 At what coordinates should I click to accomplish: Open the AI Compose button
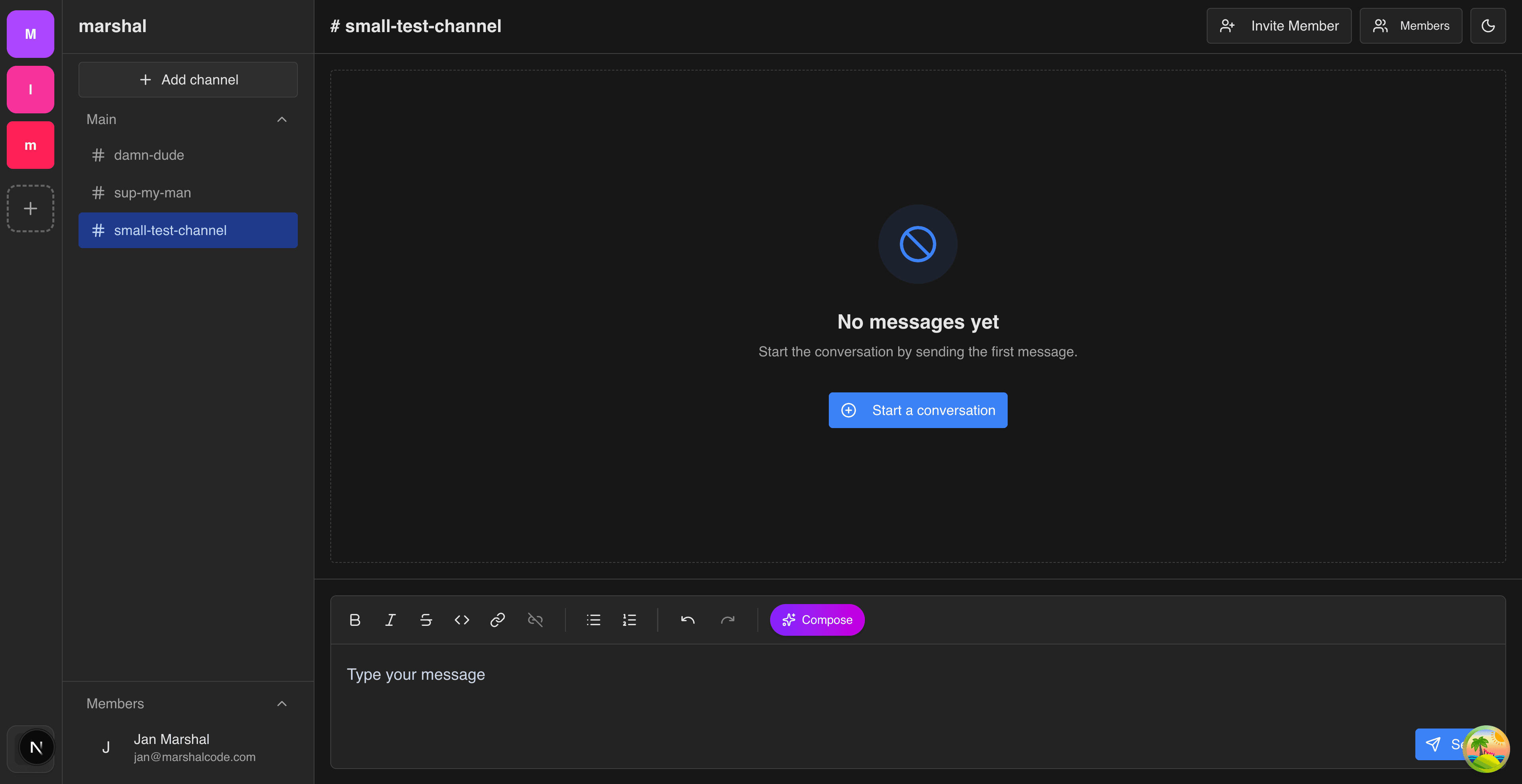(817, 620)
